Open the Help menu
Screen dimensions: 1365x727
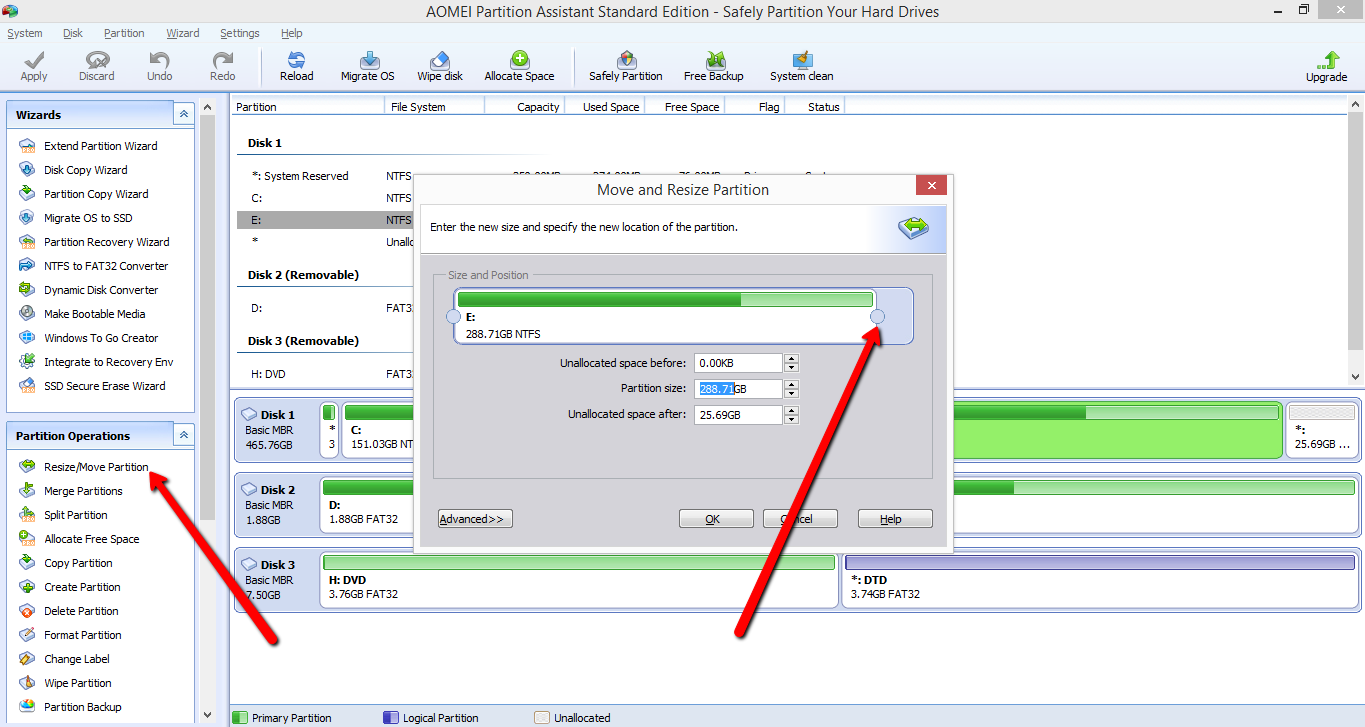tap(292, 33)
